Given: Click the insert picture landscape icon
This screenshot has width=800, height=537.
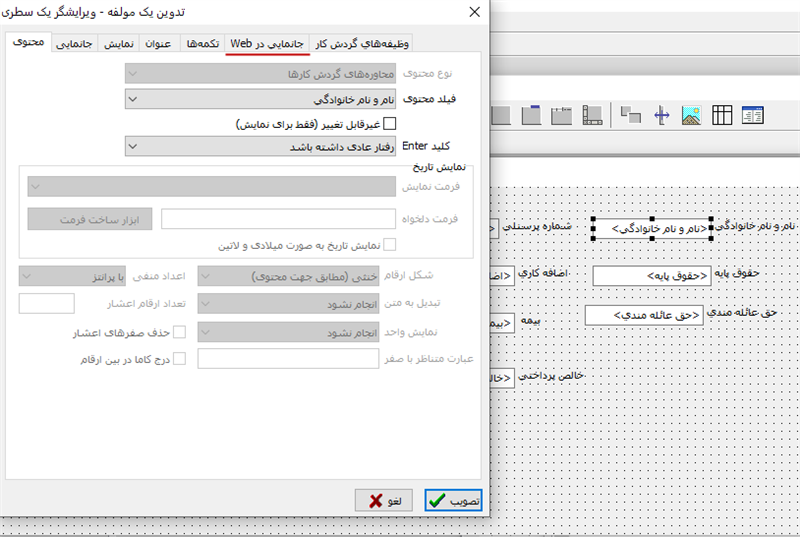Looking at the screenshot, I should (691, 116).
